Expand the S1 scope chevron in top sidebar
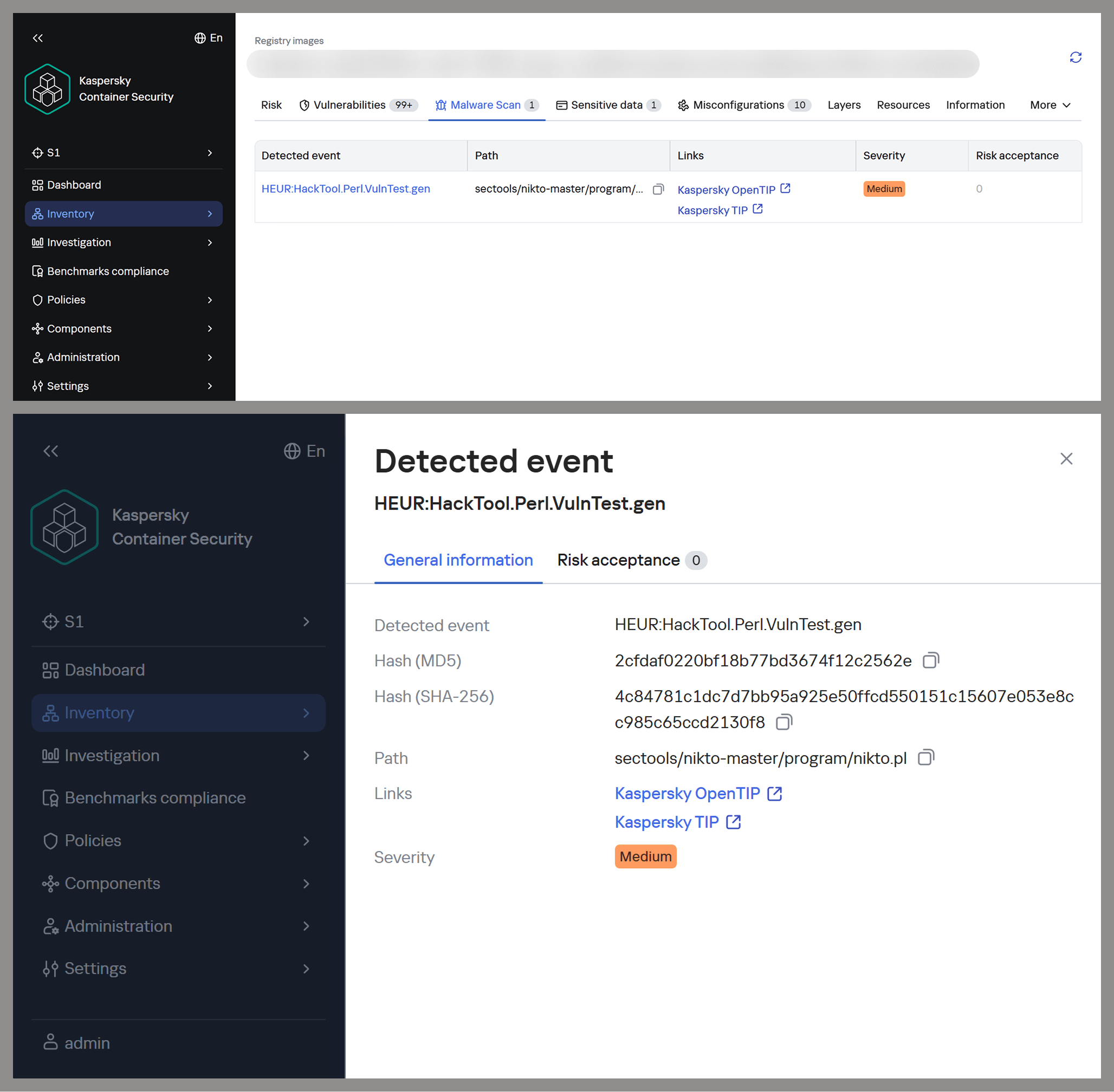 (x=210, y=153)
